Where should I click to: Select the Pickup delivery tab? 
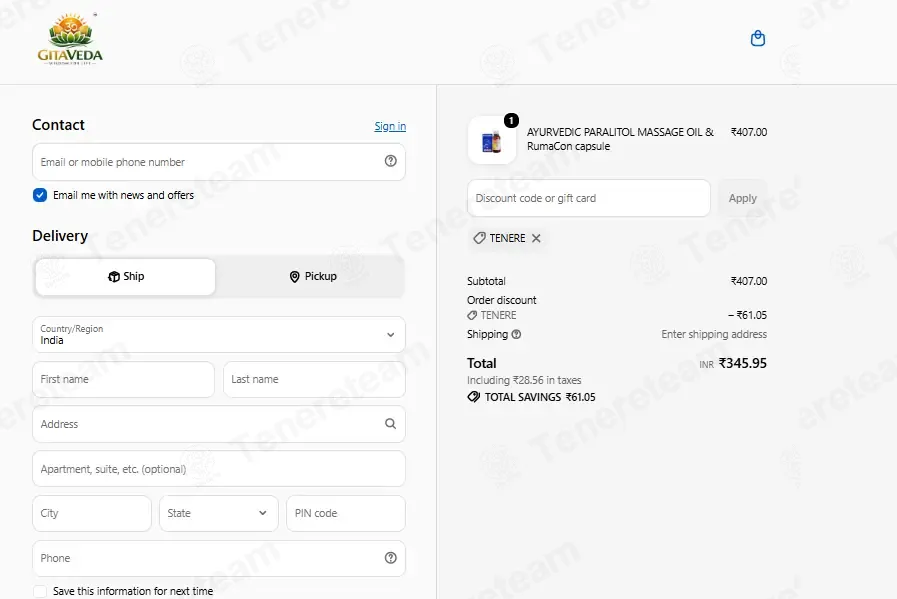click(312, 276)
